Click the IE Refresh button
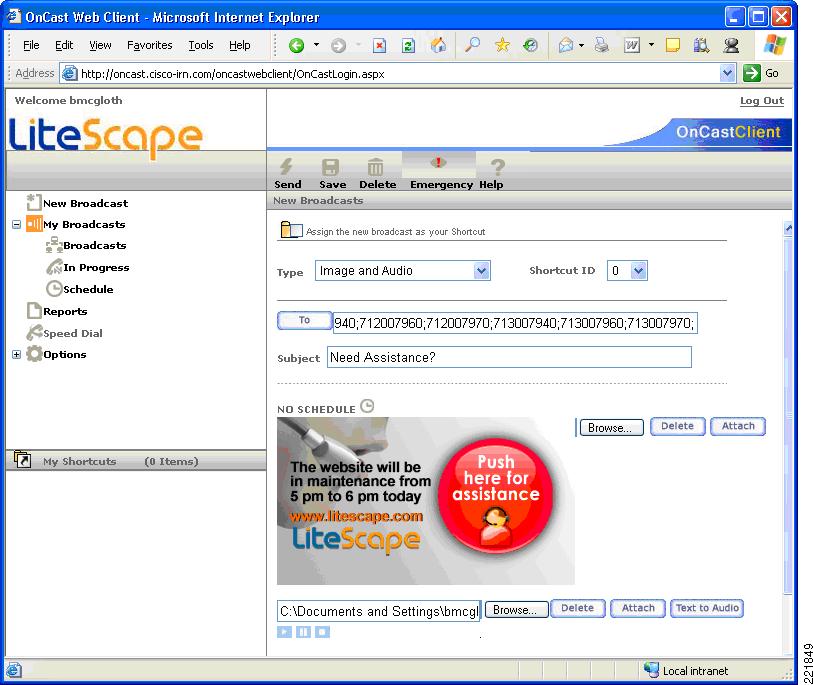This screenshot has height=685, width=813. coord(409,46)
